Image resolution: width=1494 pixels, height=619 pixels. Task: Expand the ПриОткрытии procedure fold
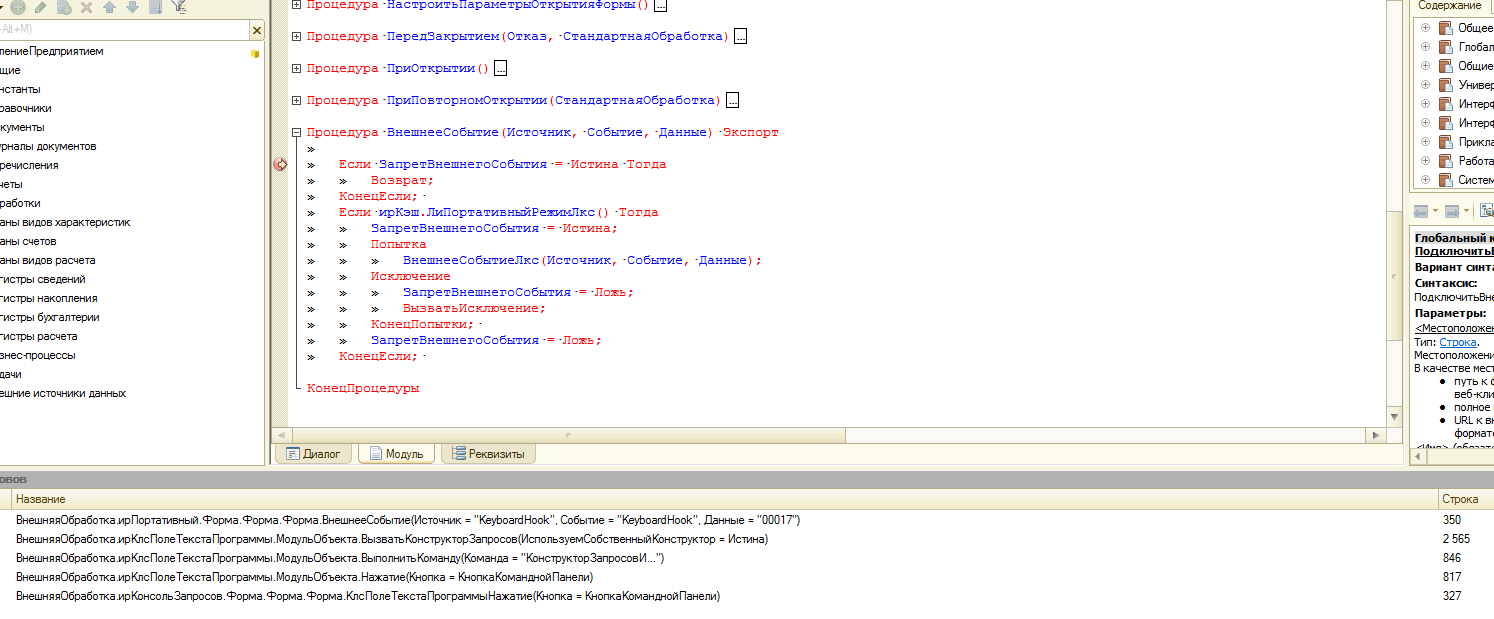point(296,68)
